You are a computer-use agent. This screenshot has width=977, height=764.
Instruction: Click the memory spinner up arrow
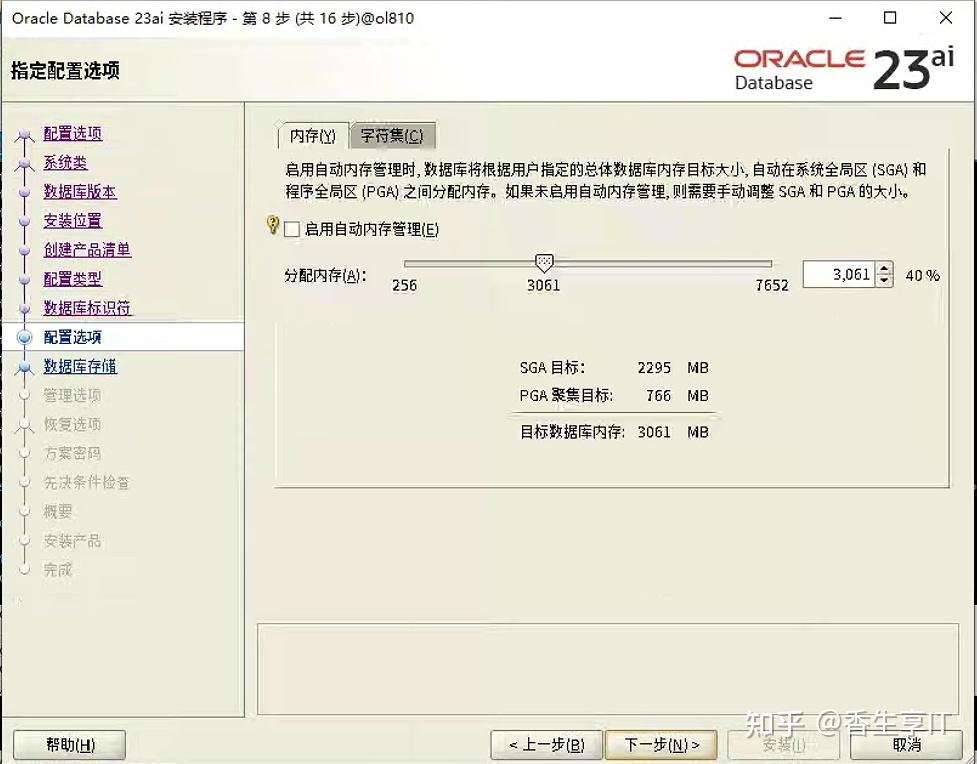[882, 267]
